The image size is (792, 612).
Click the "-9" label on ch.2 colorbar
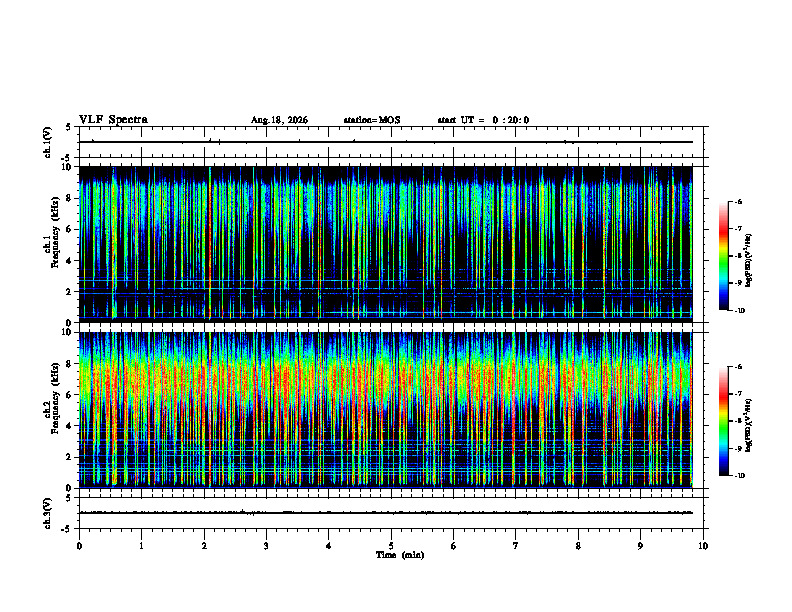(x=738, y=448)
